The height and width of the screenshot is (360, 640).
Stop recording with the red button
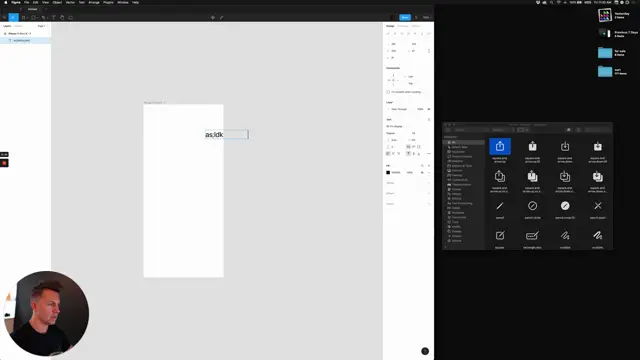coord(4,163)
